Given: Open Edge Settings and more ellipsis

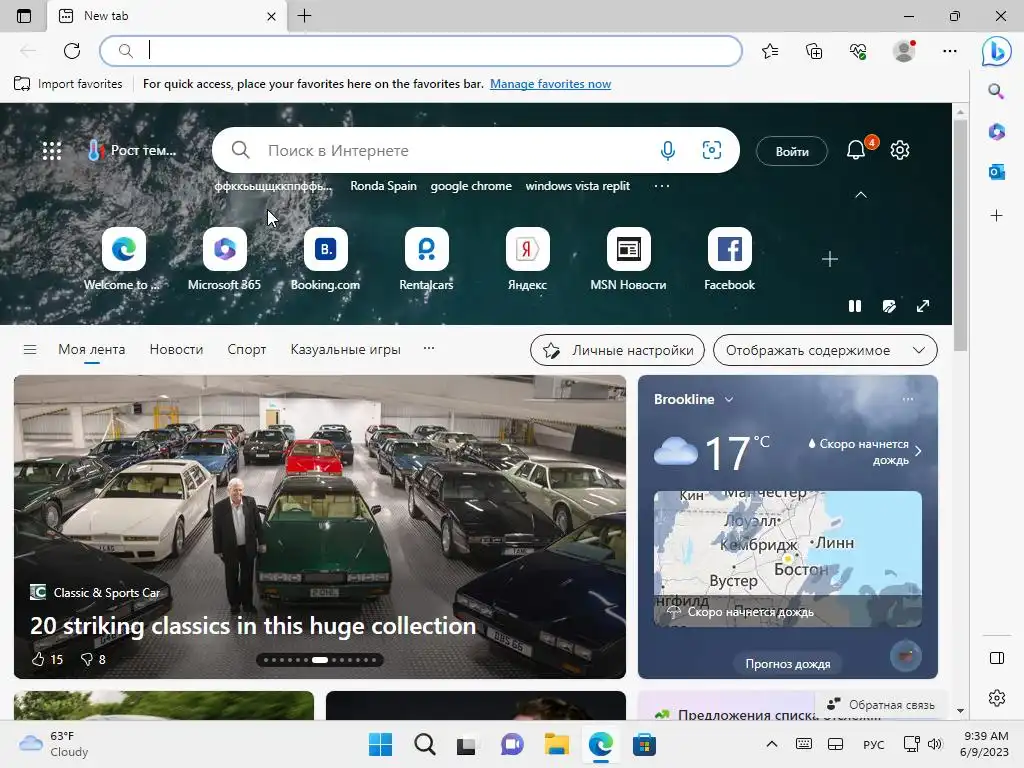Looking at the screenshot, I should 950,51.
